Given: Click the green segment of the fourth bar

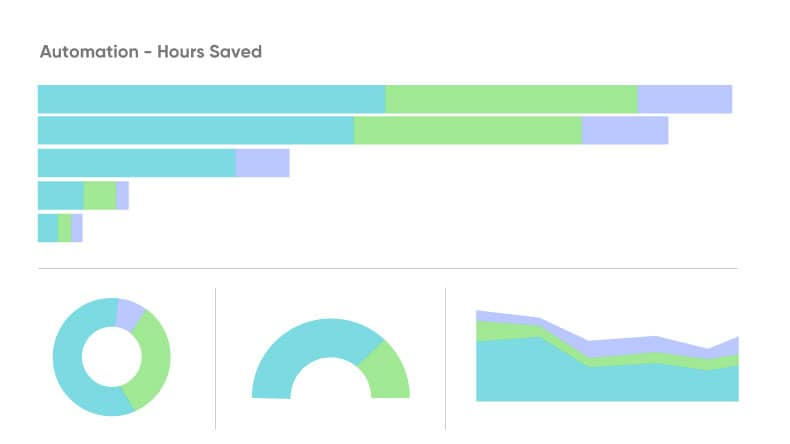Looking at the screenshot, I should [x=99, y=195].
